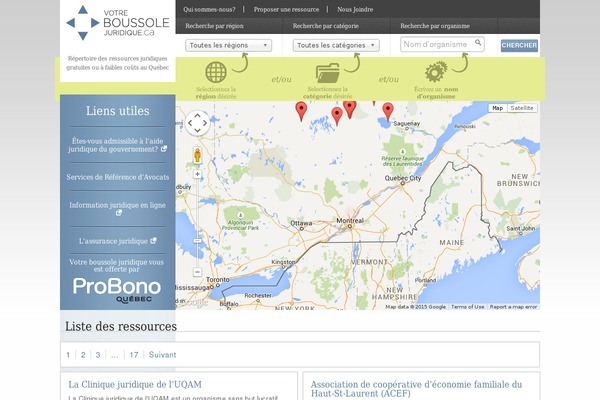The image size is (600, 400).
Task: Open Nous Joindre menu item
Action: 355,9
